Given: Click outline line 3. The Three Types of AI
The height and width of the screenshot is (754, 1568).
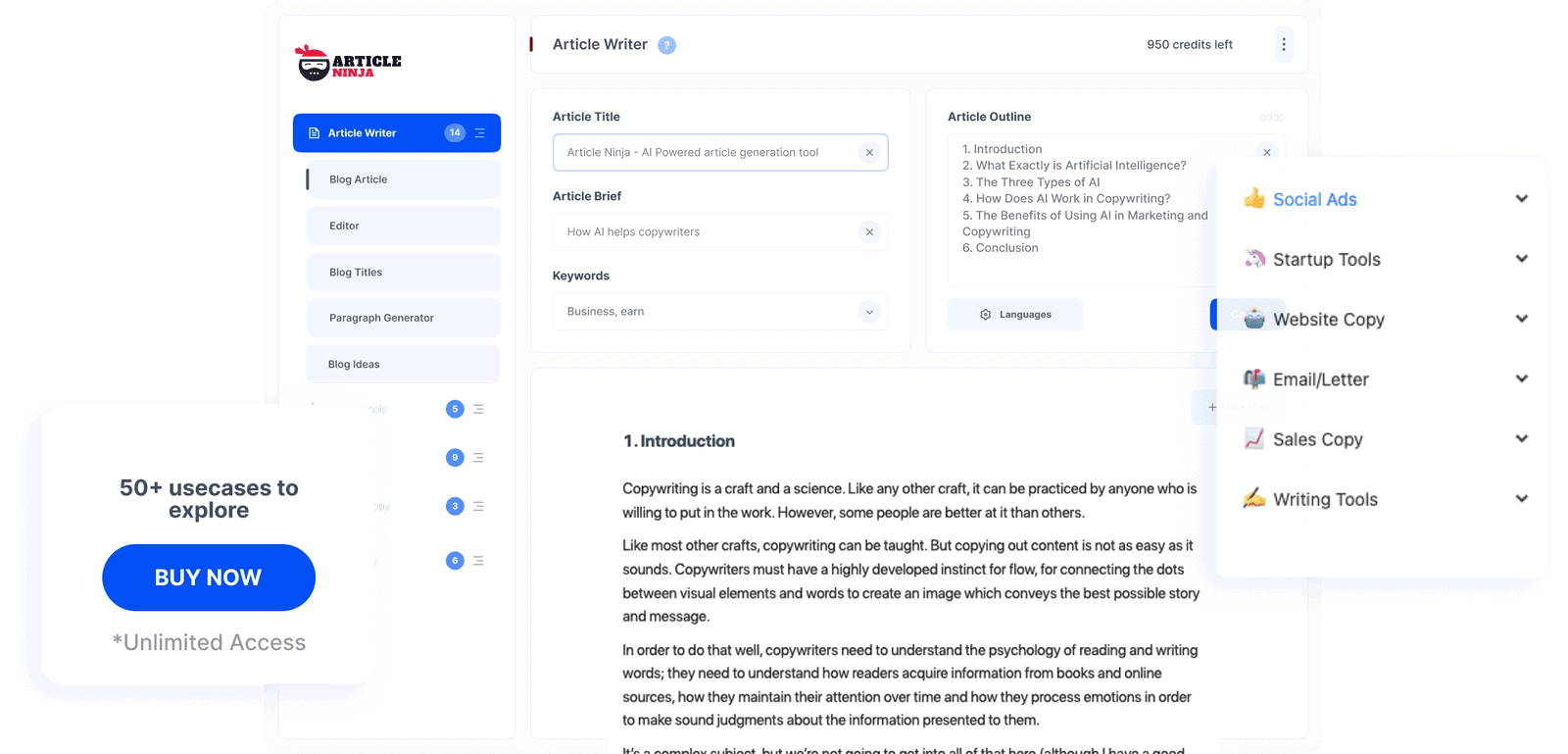Looking at the screenshot, I should pos(1031,182).
